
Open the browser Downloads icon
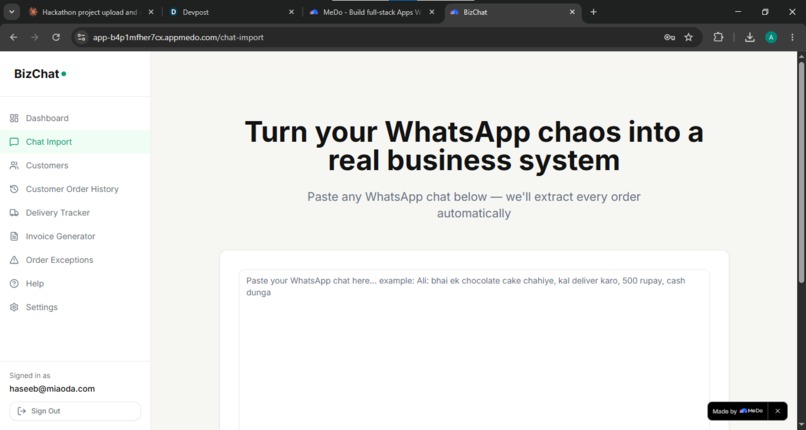pyautogui.click(x=749, y=37)
